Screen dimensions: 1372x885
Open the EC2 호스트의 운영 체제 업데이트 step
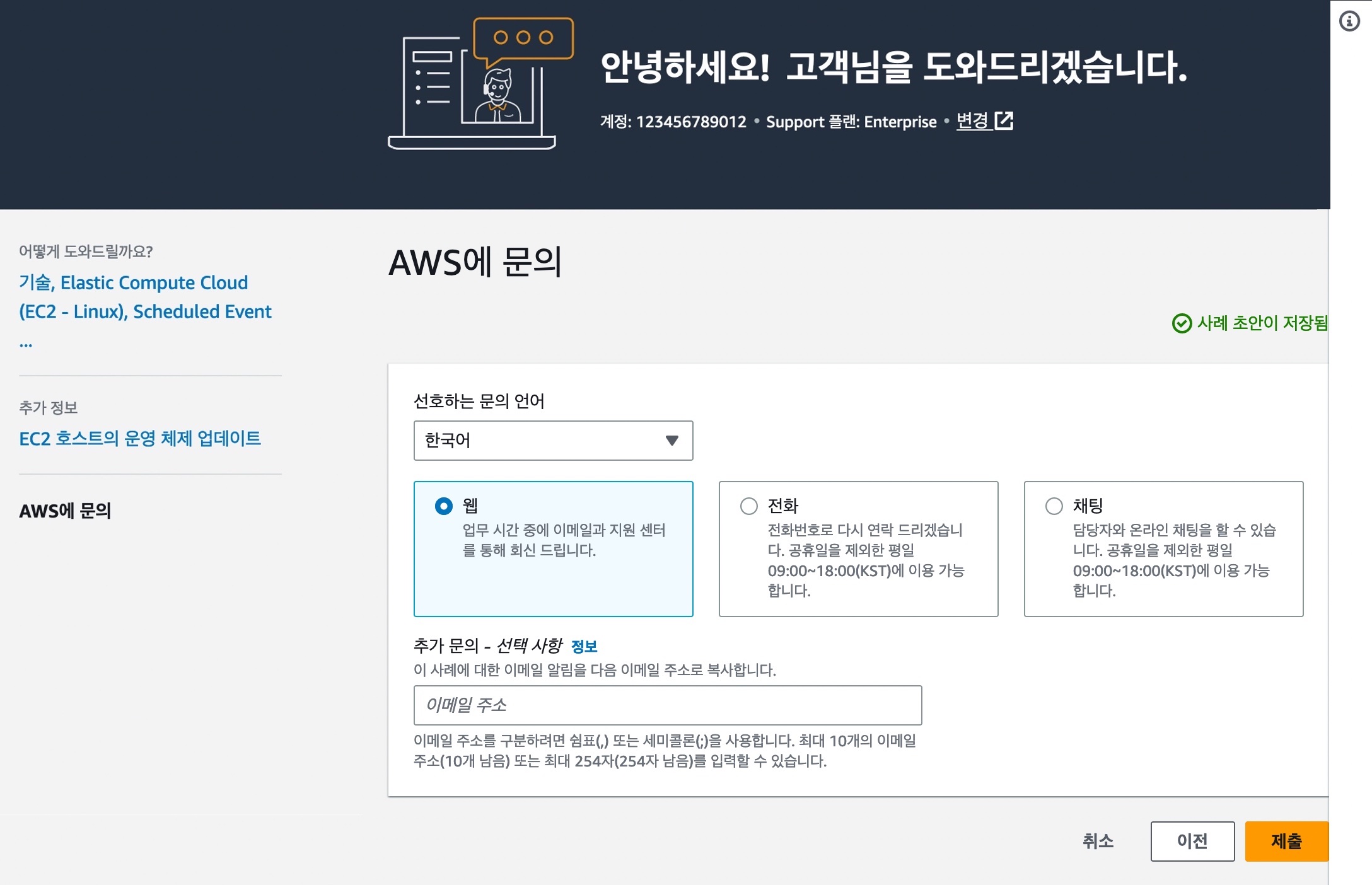click(x=140, y=438)
